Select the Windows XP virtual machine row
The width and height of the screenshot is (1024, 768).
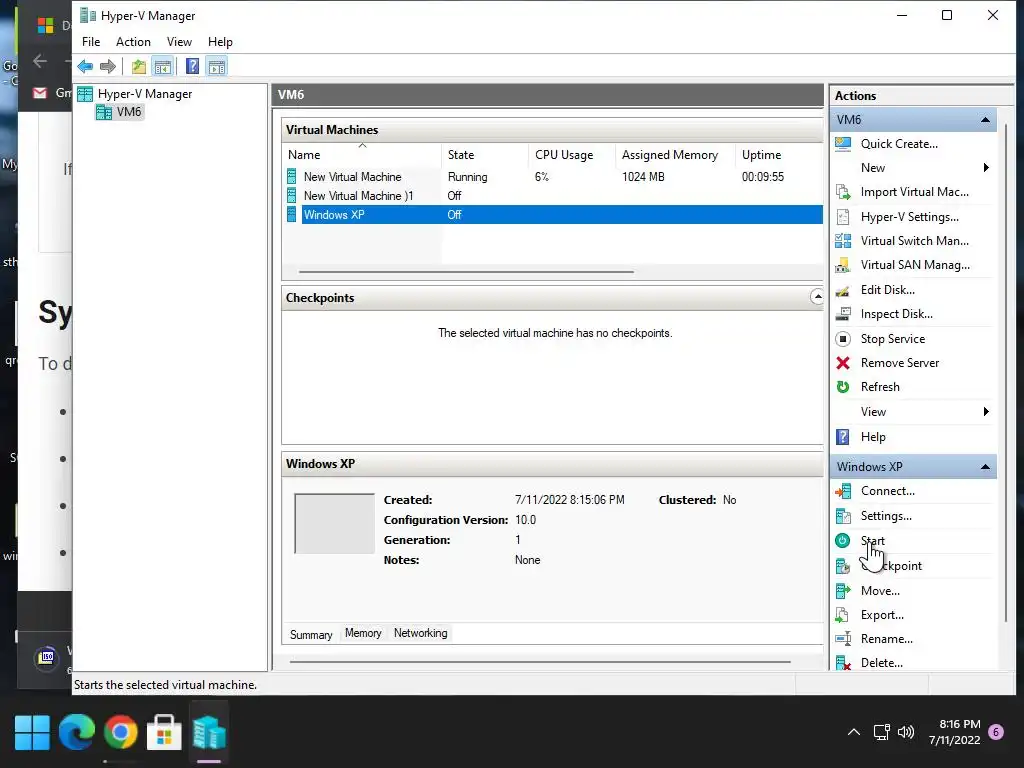pos(553,215)
